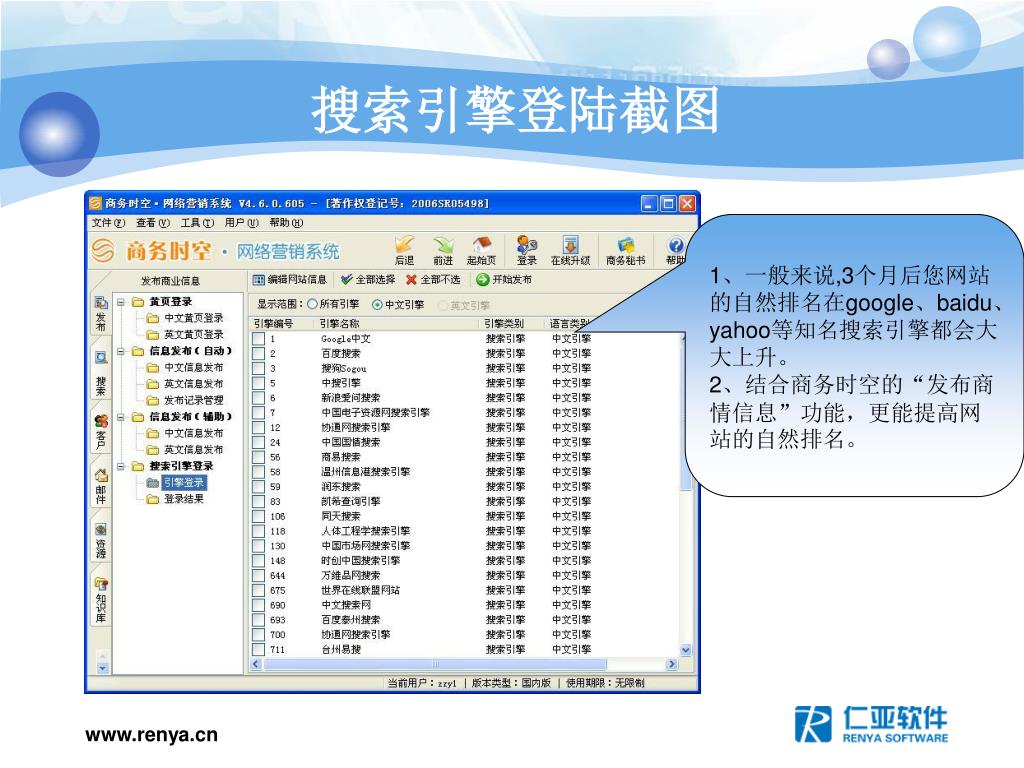Check the box for 百度搜索 row
The height and width of the screenshot is (768, 1024).
click(x=259, y=354)
